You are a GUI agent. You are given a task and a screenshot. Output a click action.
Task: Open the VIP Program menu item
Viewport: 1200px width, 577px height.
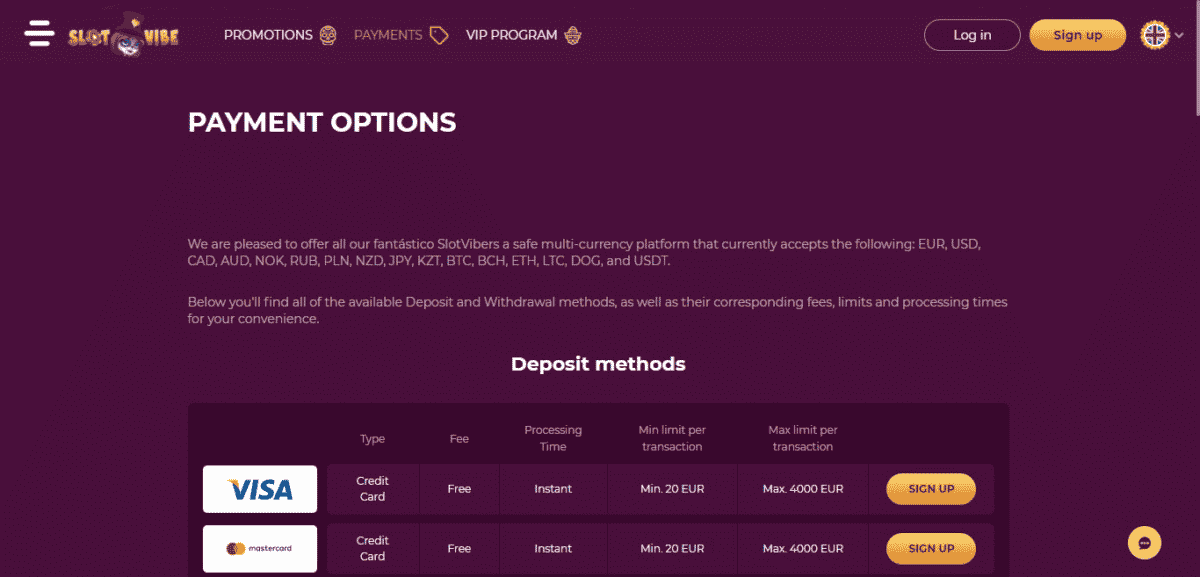pyautogui.click(x=511, y=35)
